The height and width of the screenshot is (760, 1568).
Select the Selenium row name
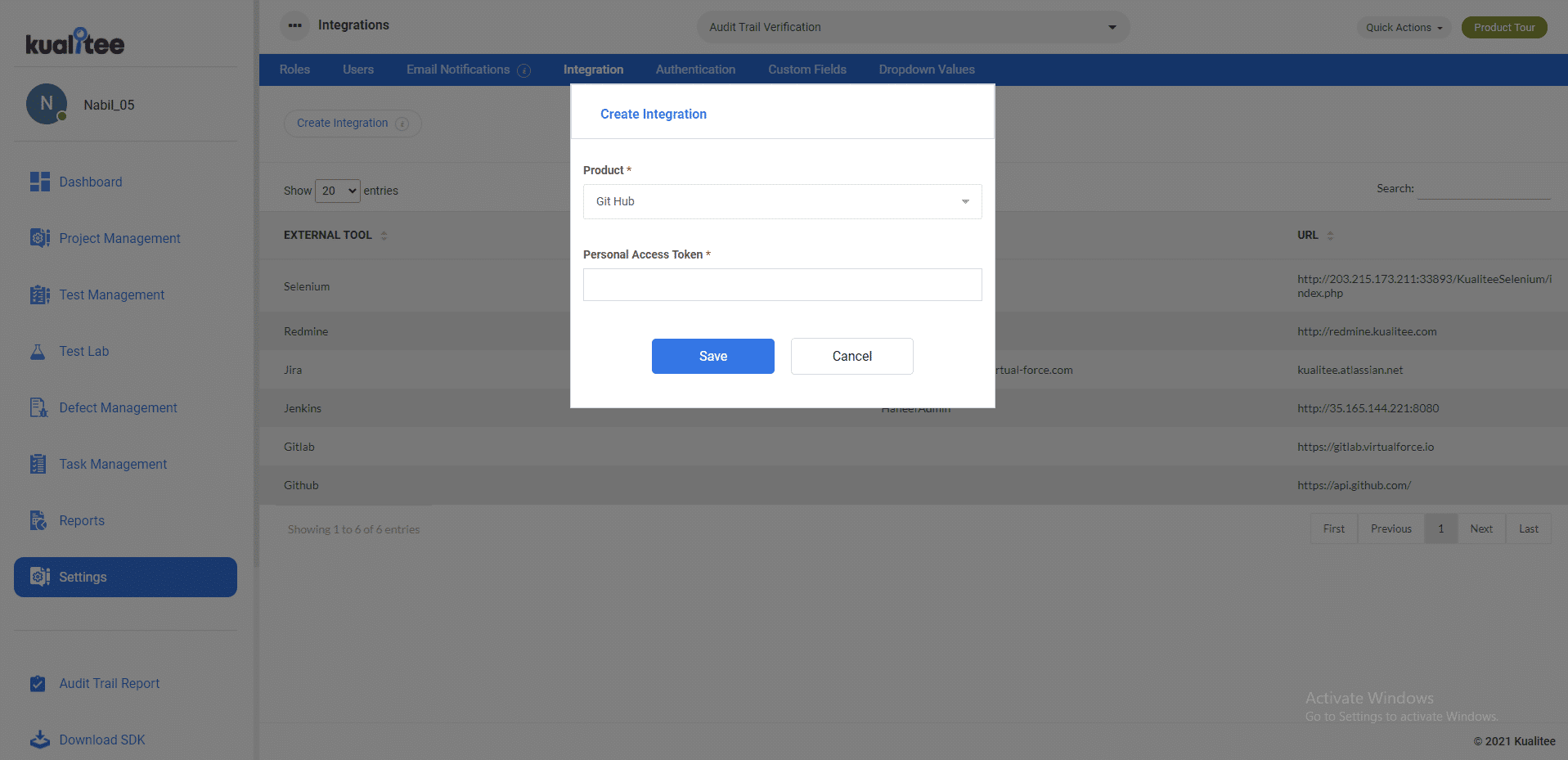coord(307,286)
